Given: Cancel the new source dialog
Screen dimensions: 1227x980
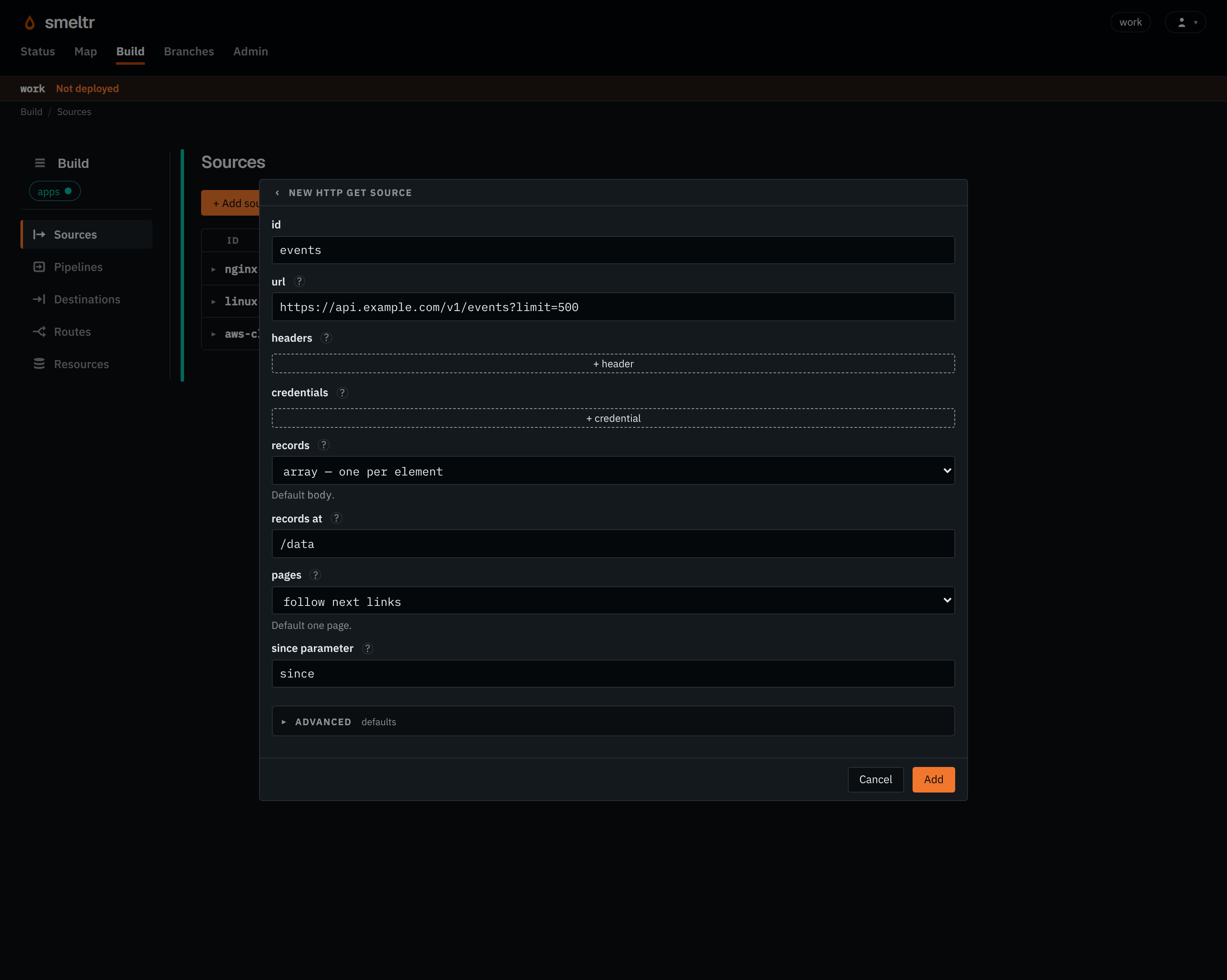Looking at the screenshot, I should point(875,780).
